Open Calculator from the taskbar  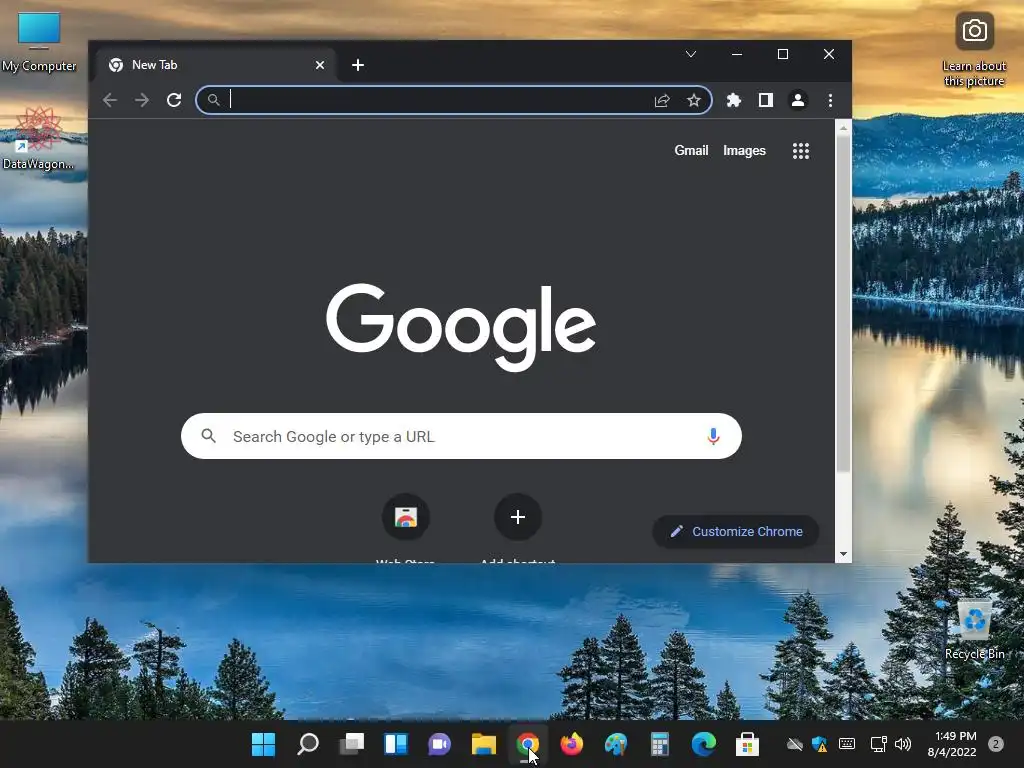660,744
